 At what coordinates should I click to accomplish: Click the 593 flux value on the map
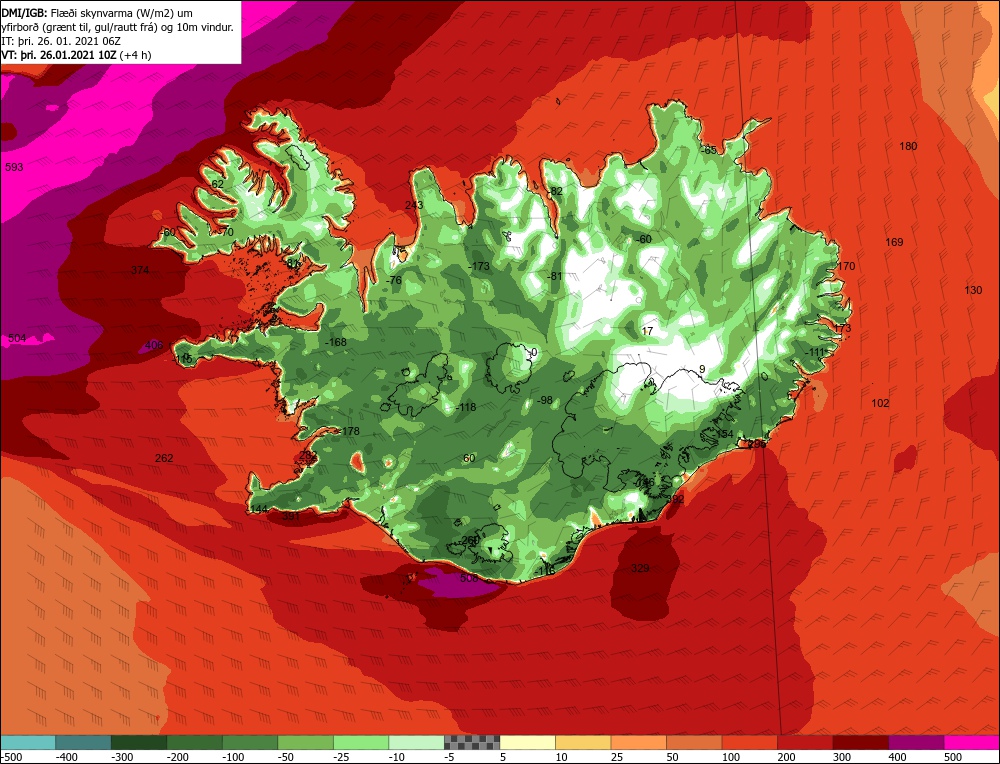[14, 167]
